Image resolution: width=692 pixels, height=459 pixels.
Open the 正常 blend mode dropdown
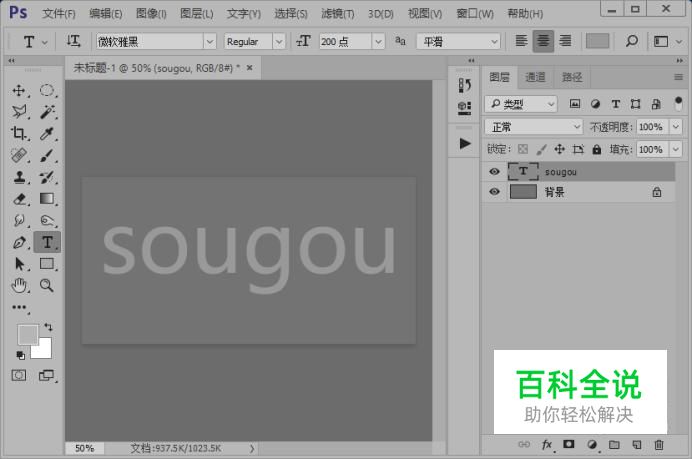click(x=534, y=127)
